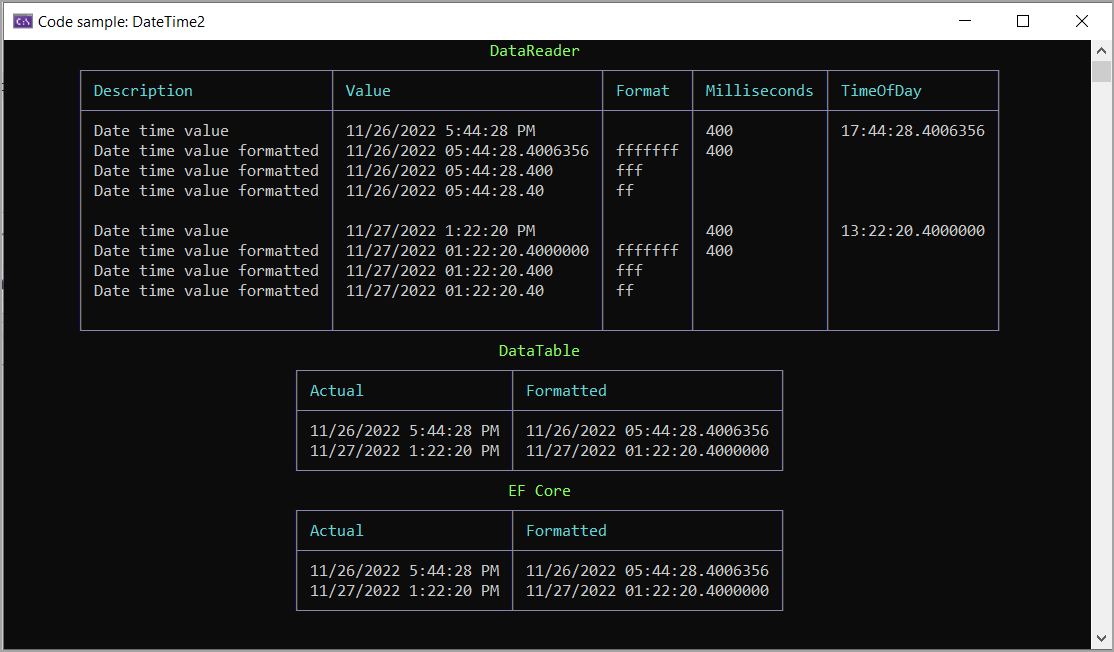Screen dimensions: 1114x652
Task: Click the Actual header in EF Core table
Action: click(337, 531)
